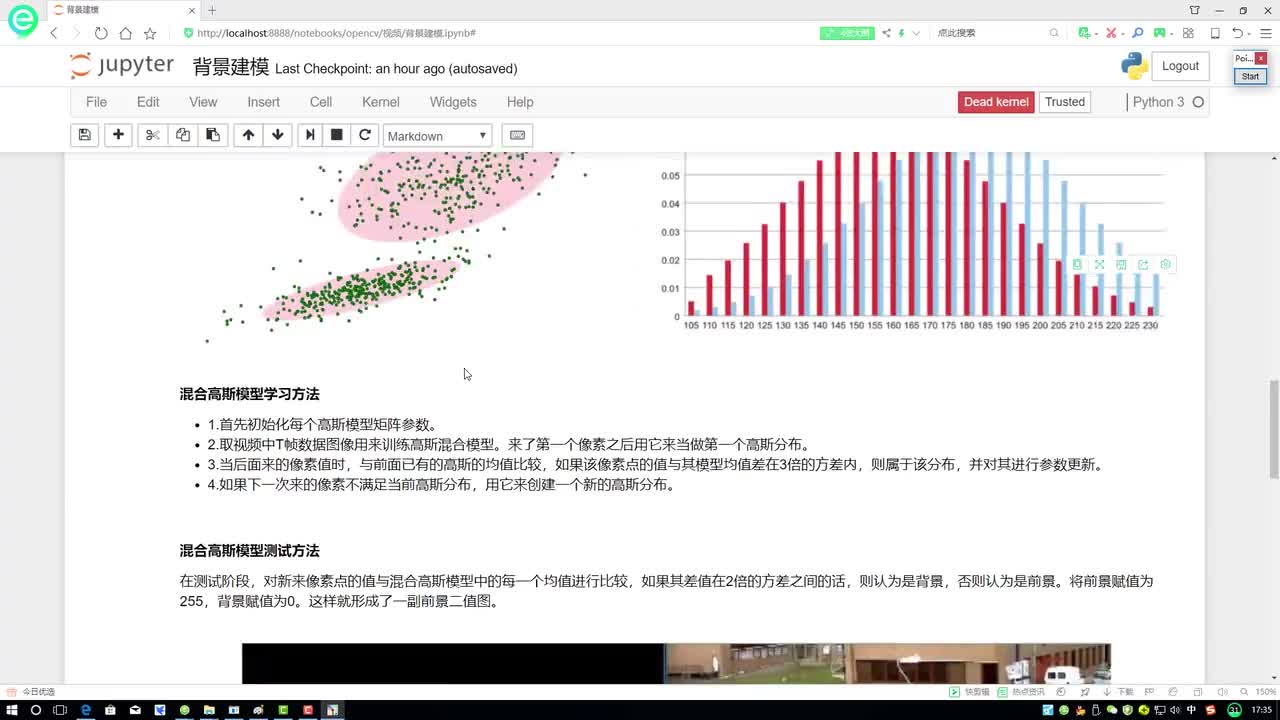Click the settings gear on the image toolbar

tap(1165, 264)
